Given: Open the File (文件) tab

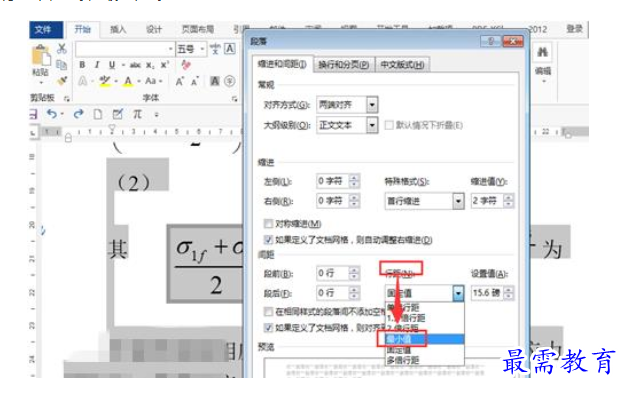Looking at the screenshot, I should click(46, 29).
